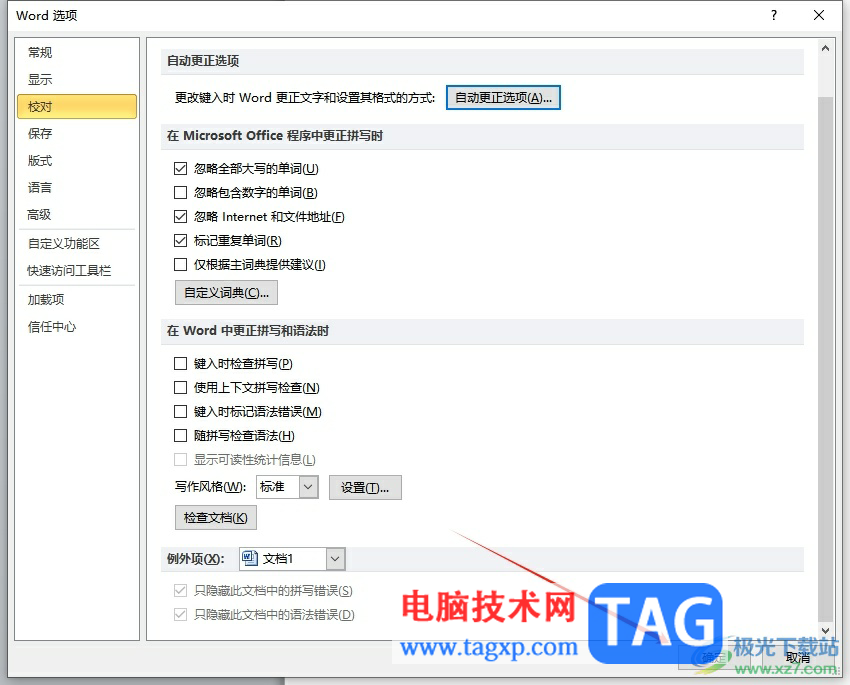Click the 检查文档(K) button

coord(216,518)
